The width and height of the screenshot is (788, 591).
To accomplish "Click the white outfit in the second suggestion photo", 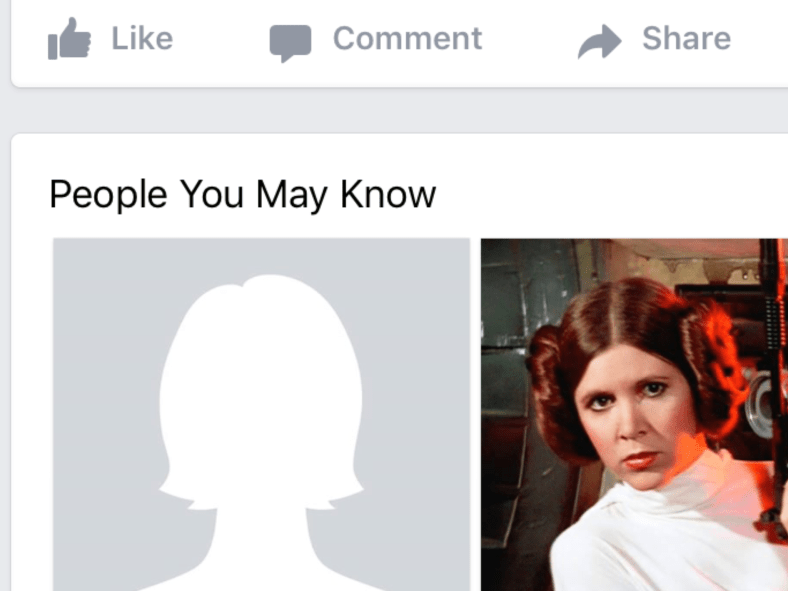I will [x=663, y=538].
